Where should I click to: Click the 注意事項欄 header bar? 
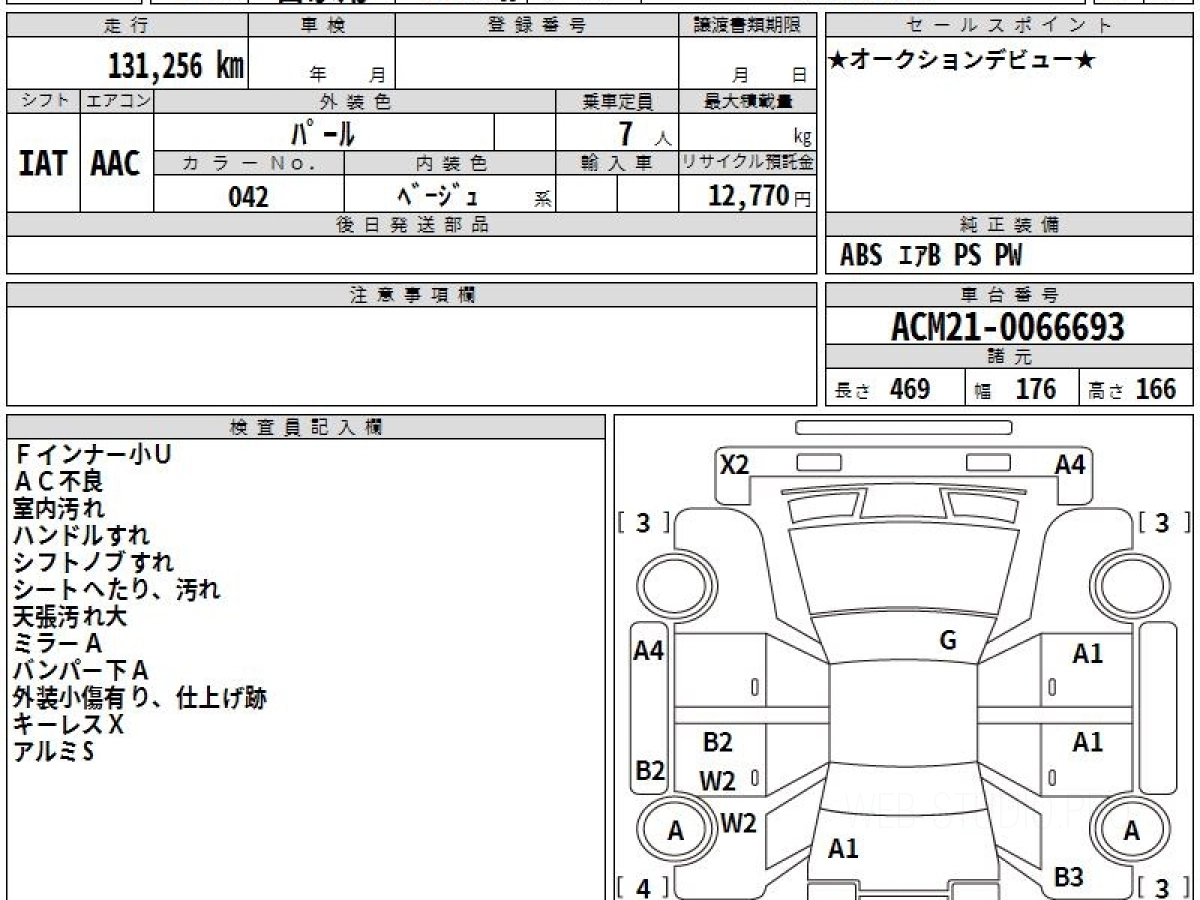411,295
